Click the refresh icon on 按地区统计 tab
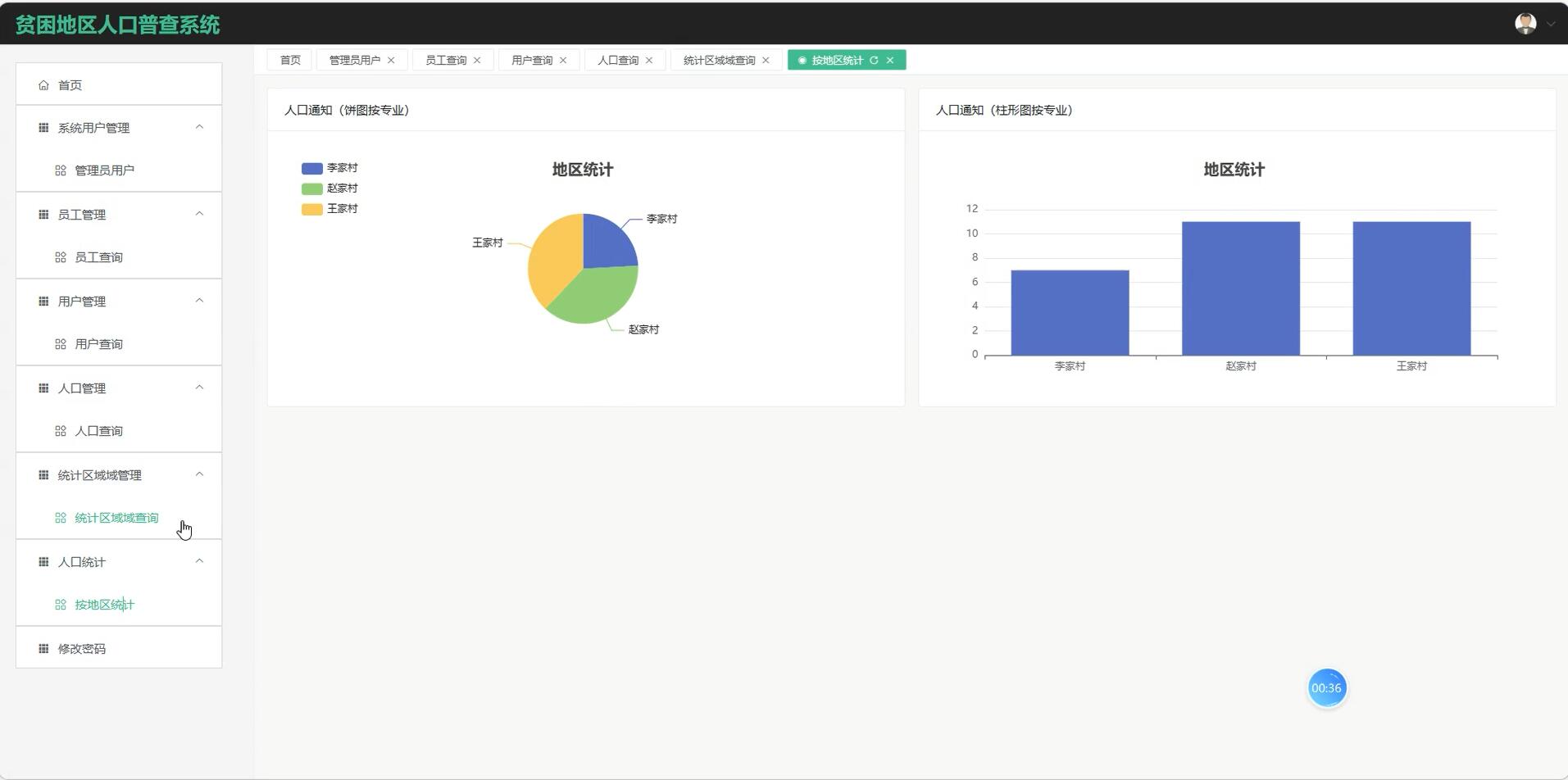The width and height of the screenshot is (1568, 780). coord(875,60)
